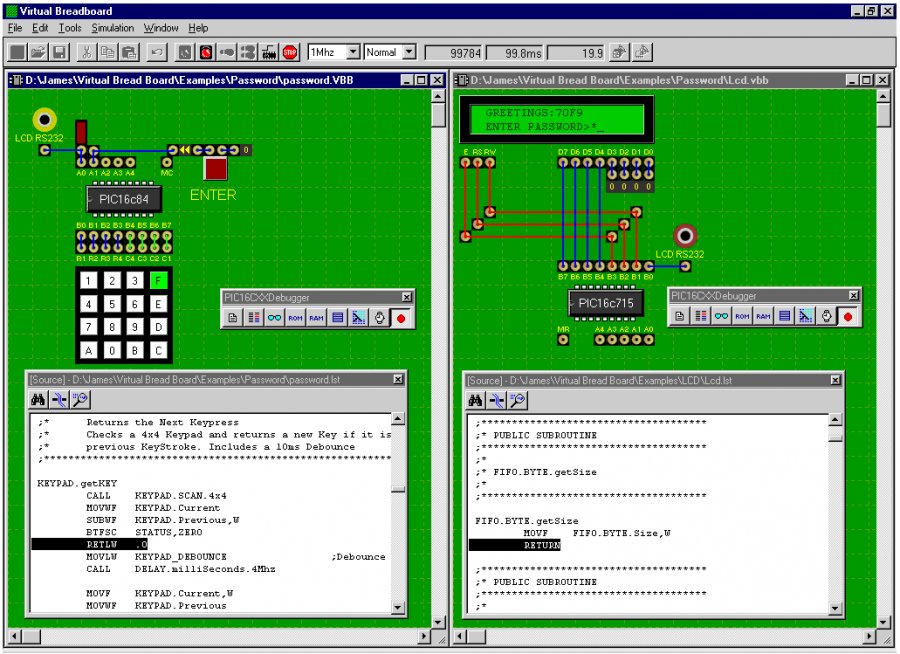The height and width of the screenshot is (654, 900).
Task: Click keypad key D
Action: [x=158, y=327]
